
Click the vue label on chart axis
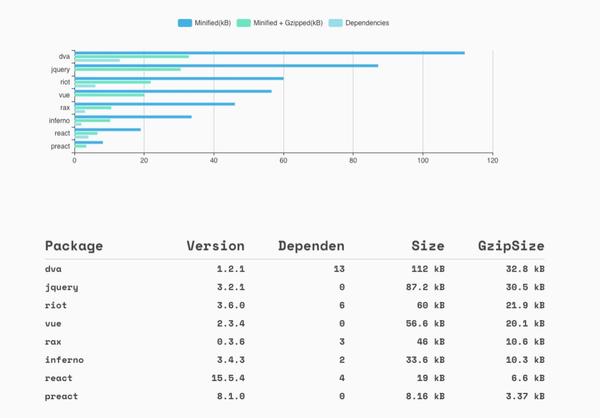point(64,95)
